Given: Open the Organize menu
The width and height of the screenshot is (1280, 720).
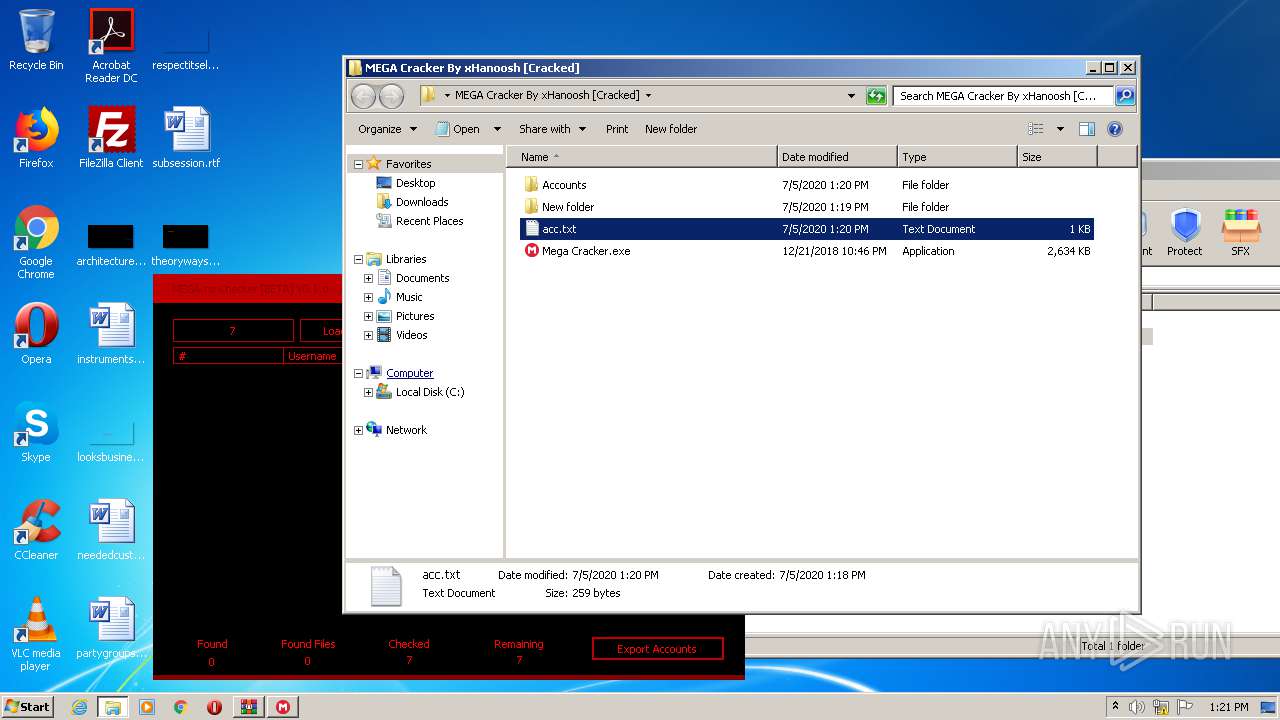Looking at the screenshot, I should [386, 129].
